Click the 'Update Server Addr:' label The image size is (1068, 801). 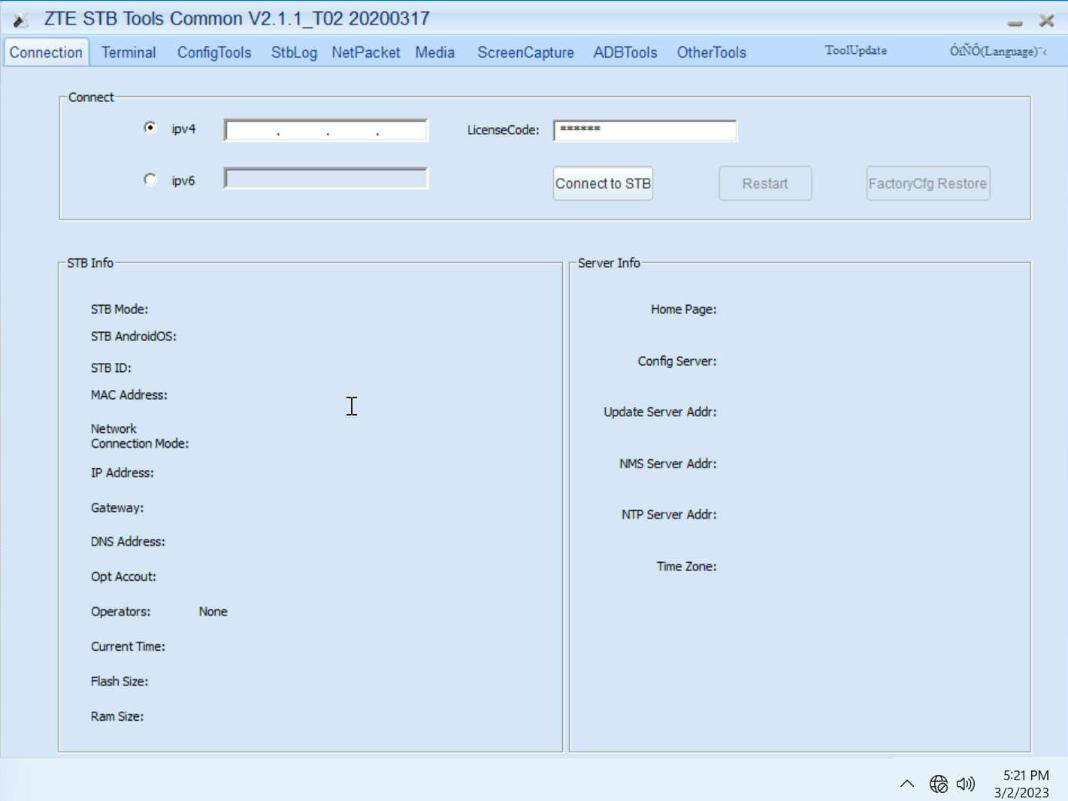coord(660,412)
